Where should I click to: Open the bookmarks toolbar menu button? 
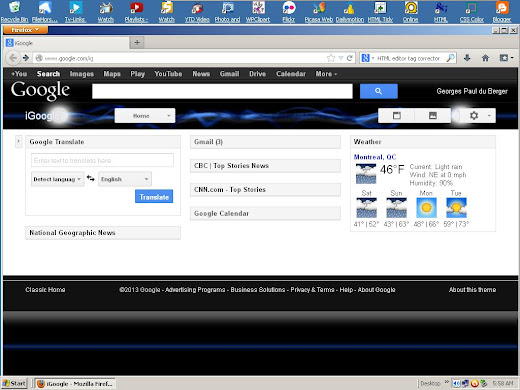click(x=506, y=58)
